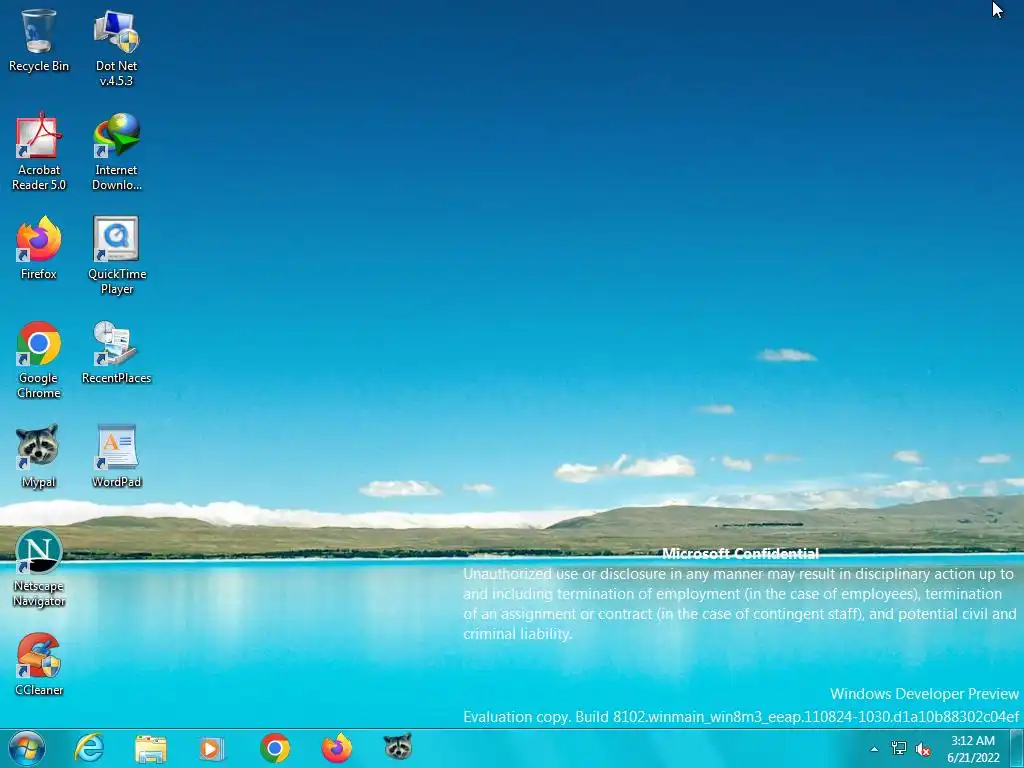Viewport: 1024px width, 768px height.
Task: Select the CCleaner desktop shortcut
Action: click(39, 664)
